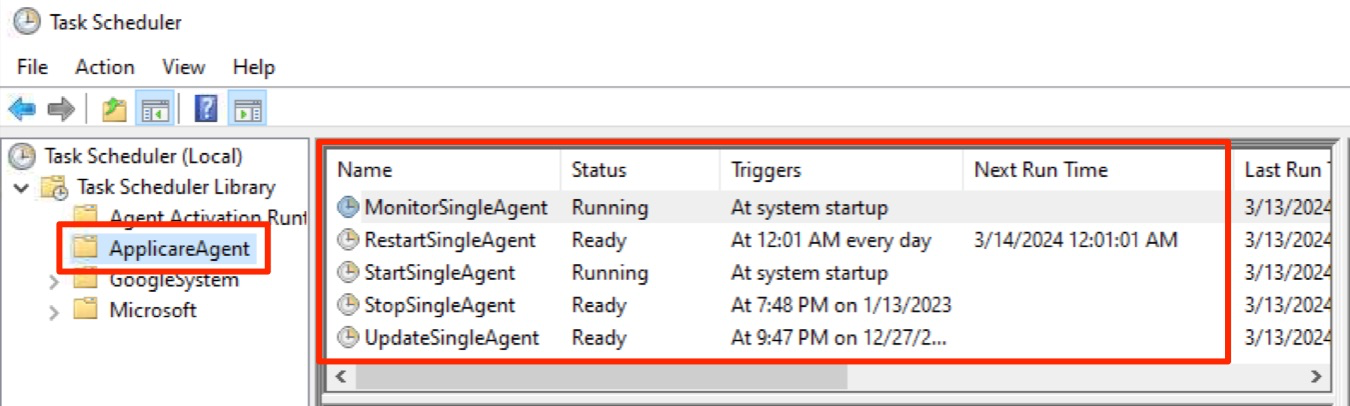Toggle Show/Hide Action Pane toolbar button
Image resolution: width=1350 pixels, height=406 pixels.
click(245, 109)
